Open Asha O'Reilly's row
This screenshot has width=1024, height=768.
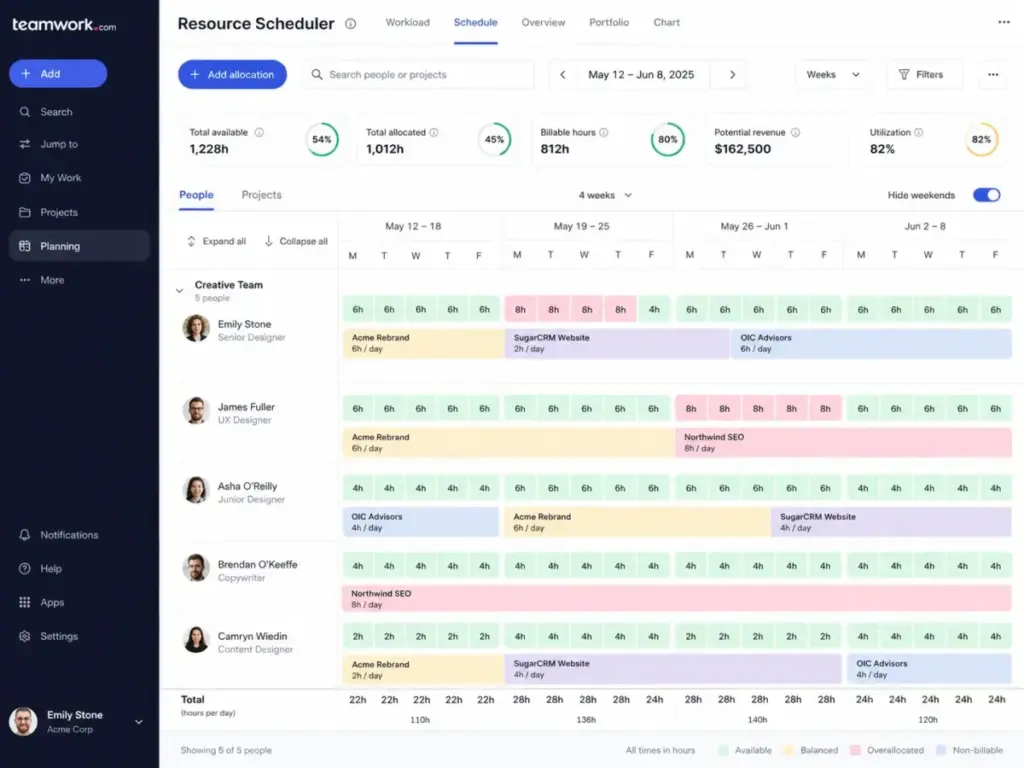[x=248, y=492]
